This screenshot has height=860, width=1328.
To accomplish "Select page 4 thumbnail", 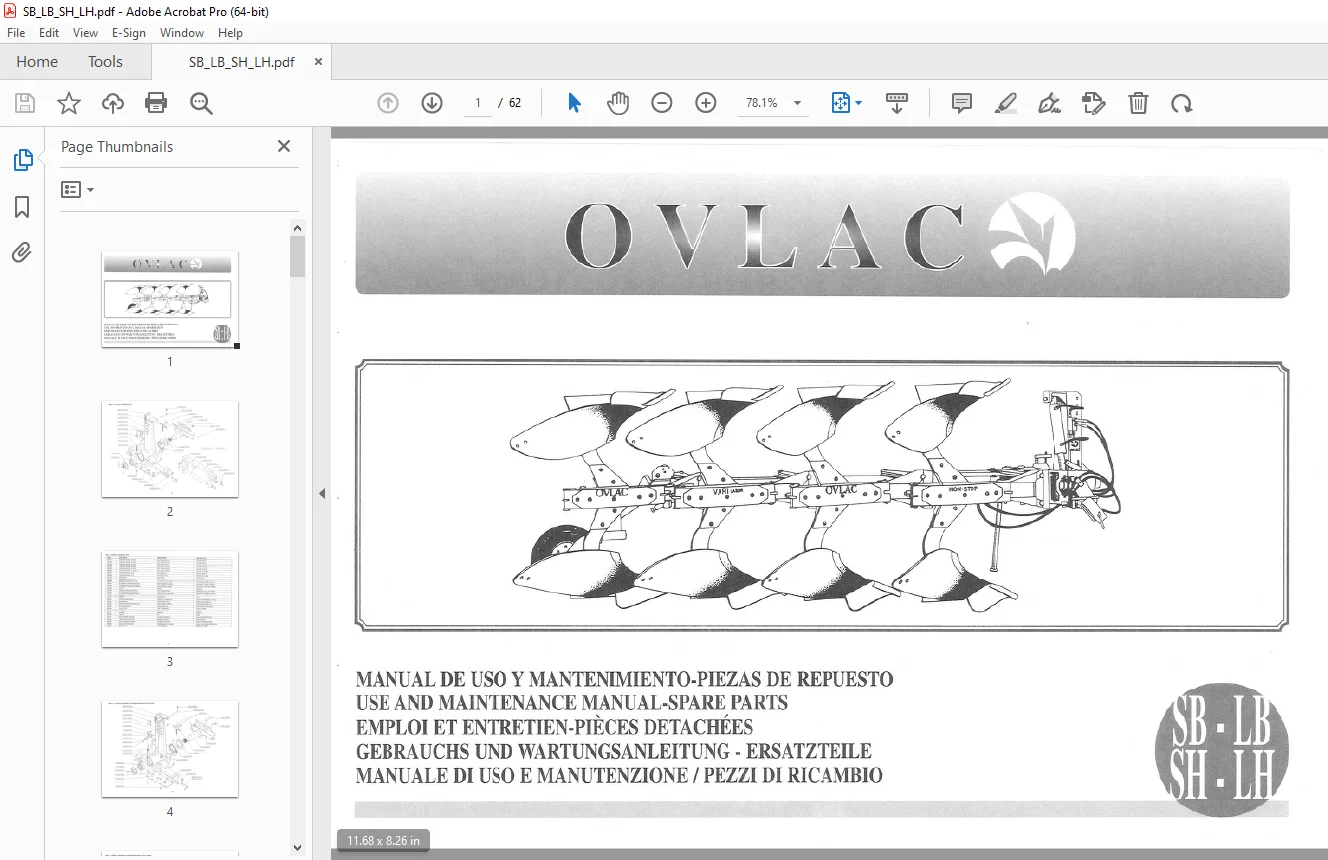I will click(x=170, y=749).
